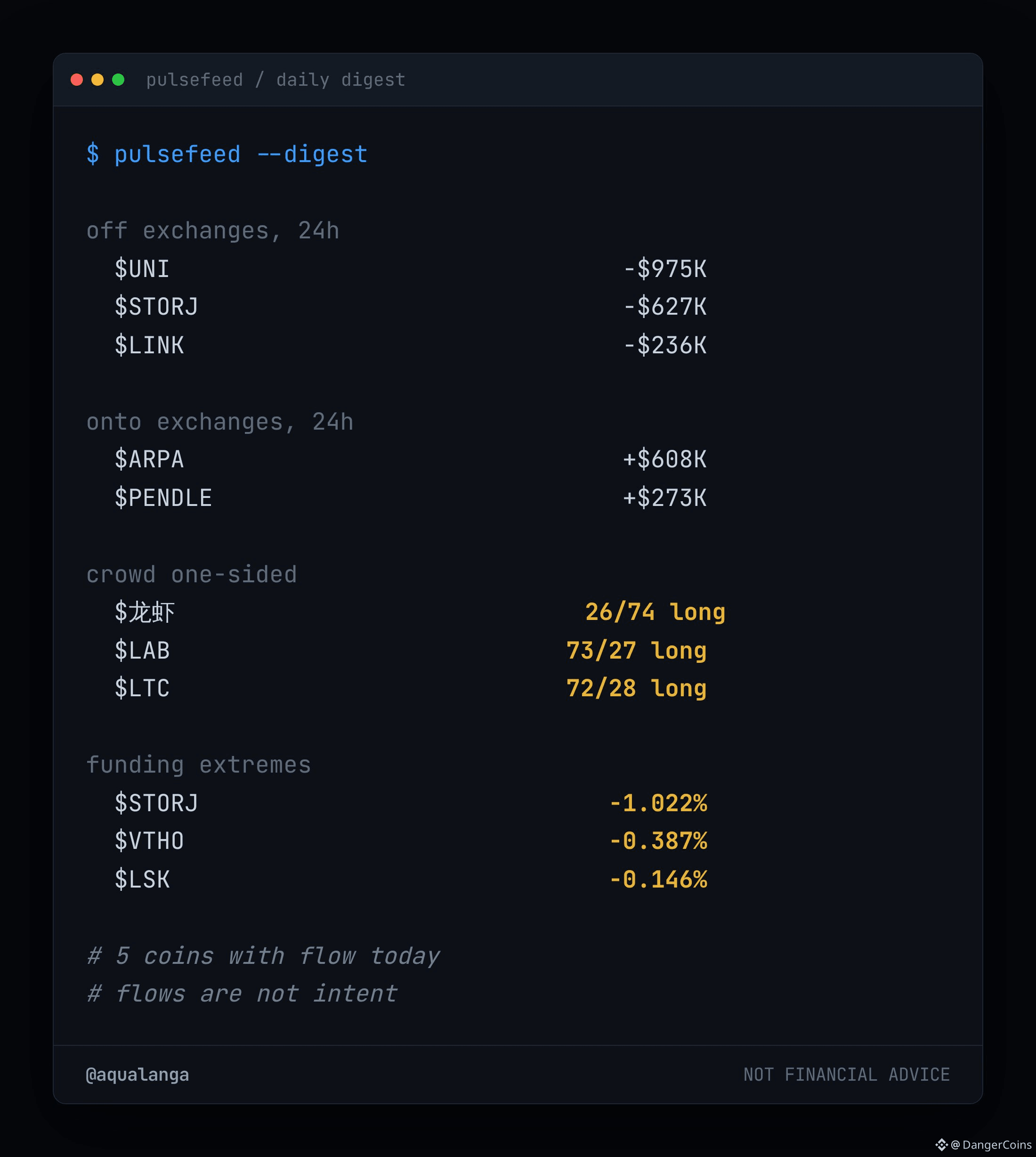
Task: Select the $PENDLE ticker
Action: (163, 497)
